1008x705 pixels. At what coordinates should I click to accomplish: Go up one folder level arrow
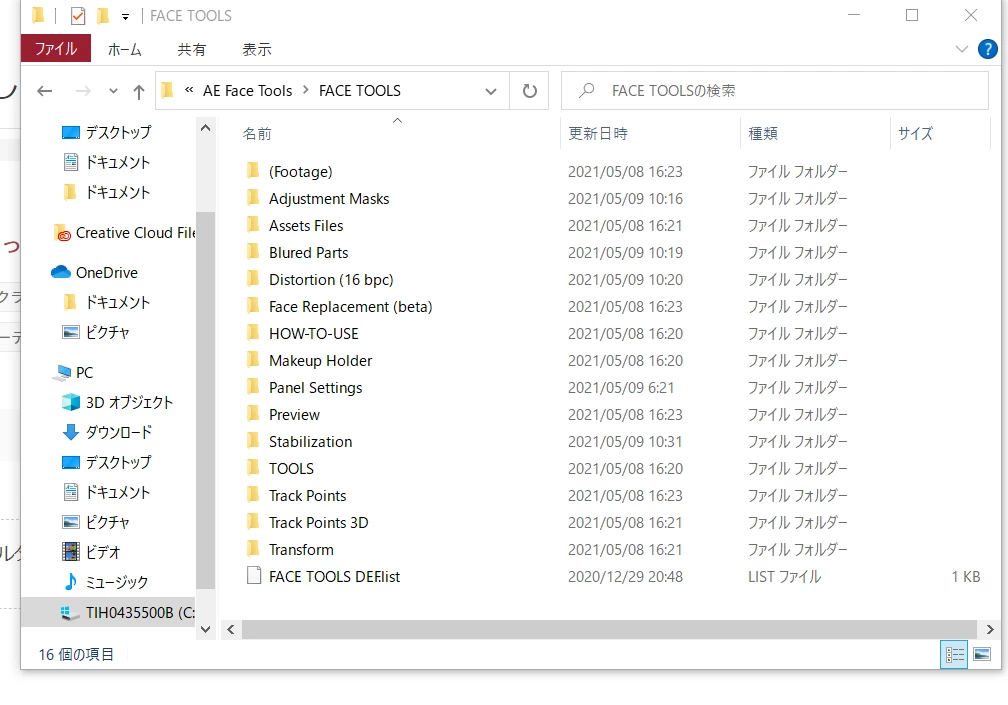tap(139, 91)
